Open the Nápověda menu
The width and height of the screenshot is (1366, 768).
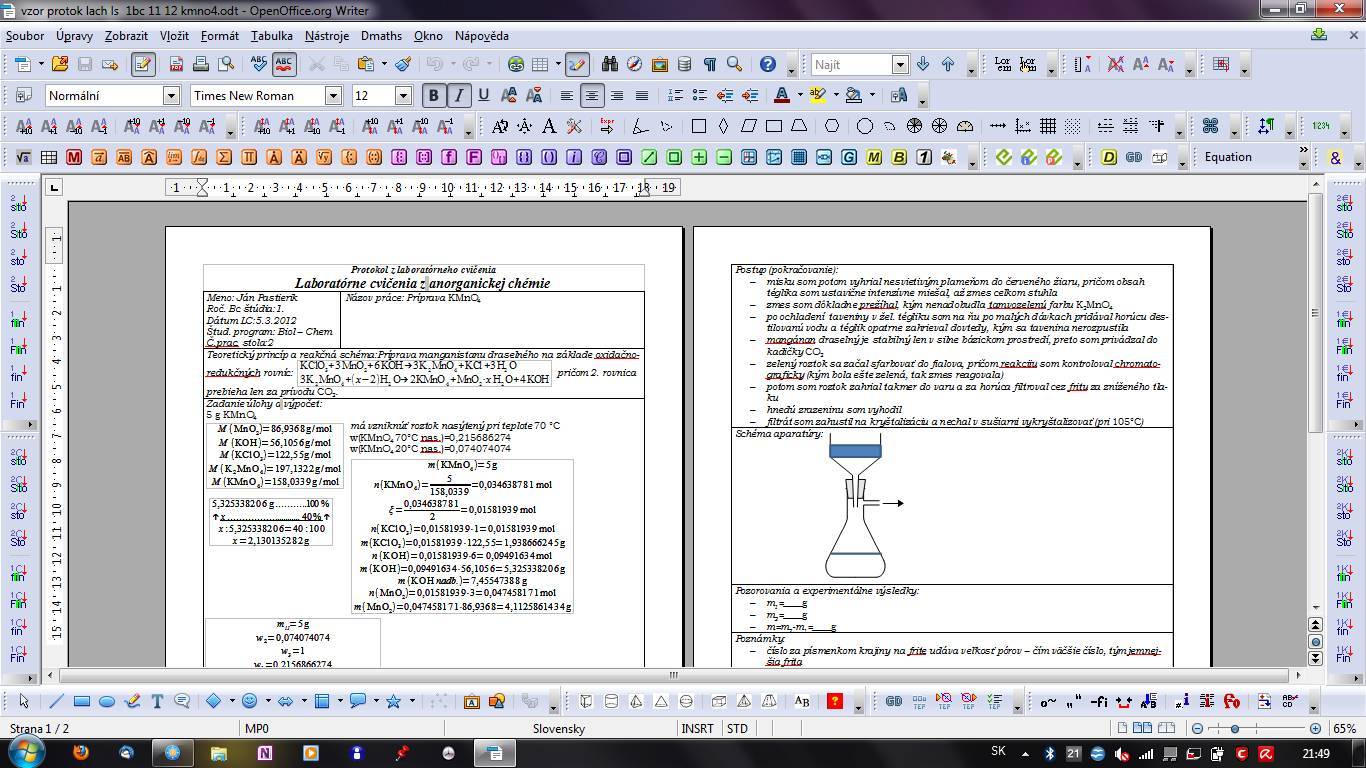(482, 36)
